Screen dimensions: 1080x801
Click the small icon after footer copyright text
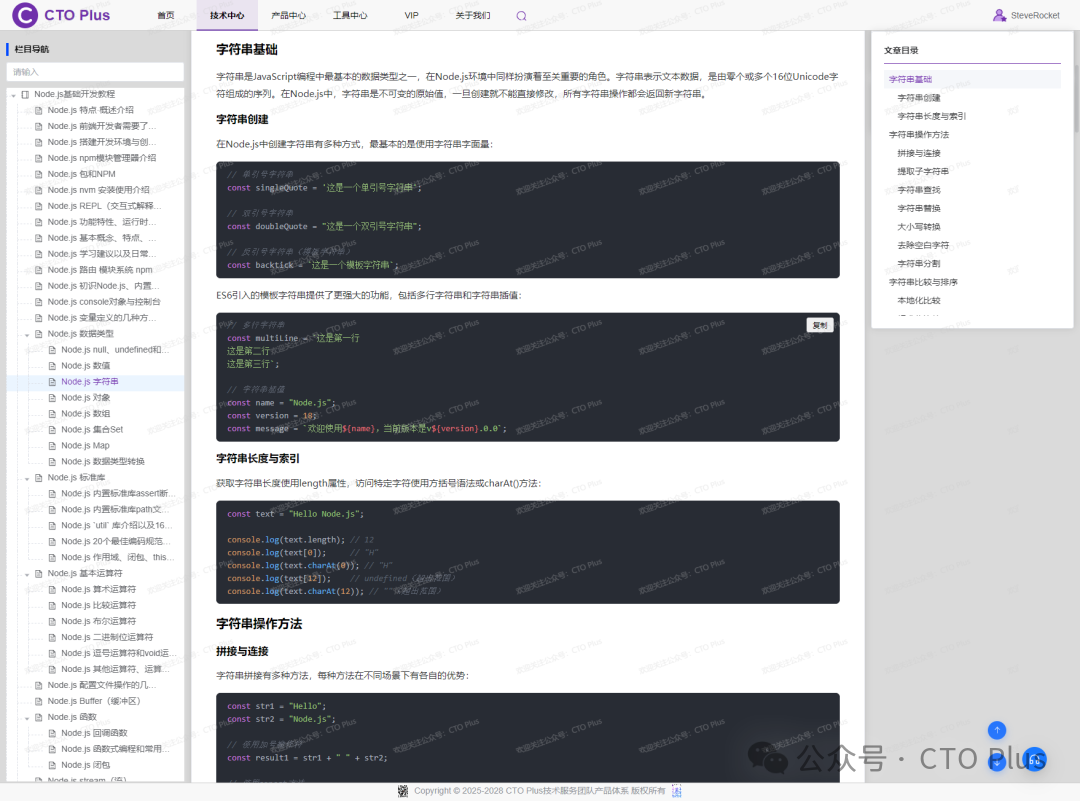[x=676, y=791]
